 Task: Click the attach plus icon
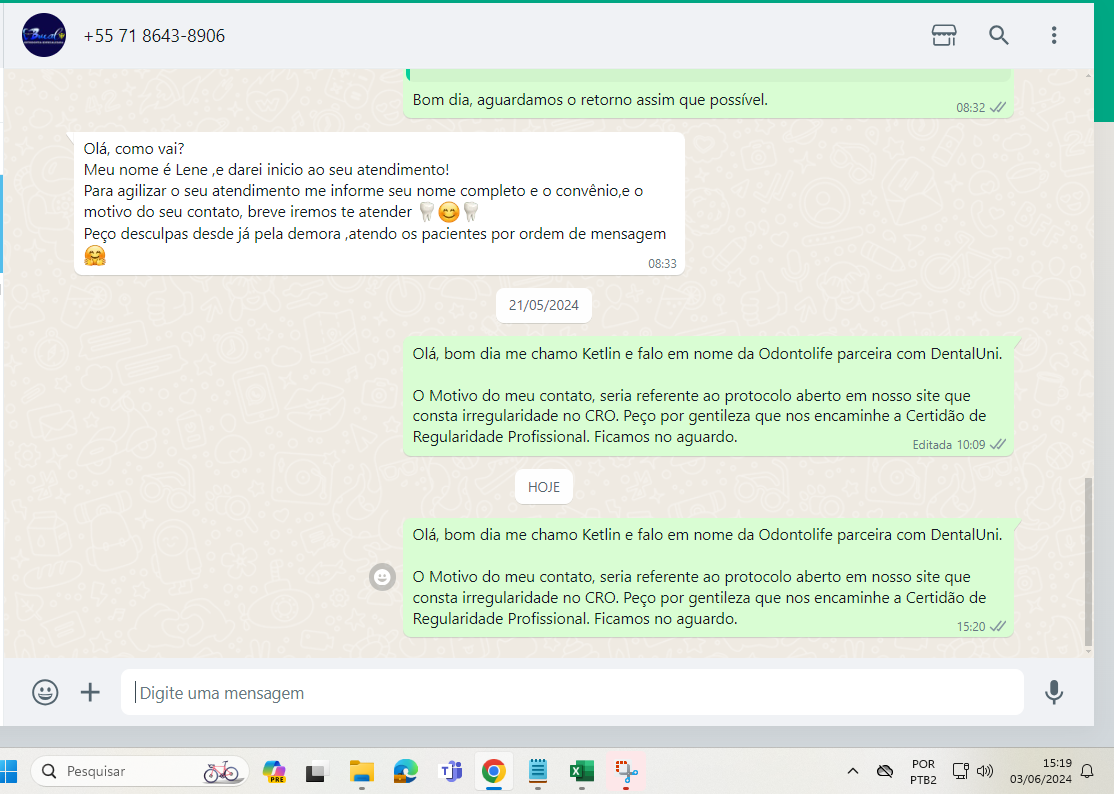point(90,692)
